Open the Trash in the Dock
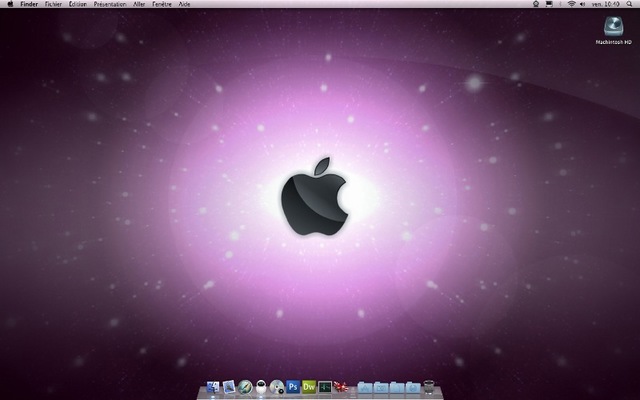The height and width of the screenshot is (400, 640). point(428,386)
